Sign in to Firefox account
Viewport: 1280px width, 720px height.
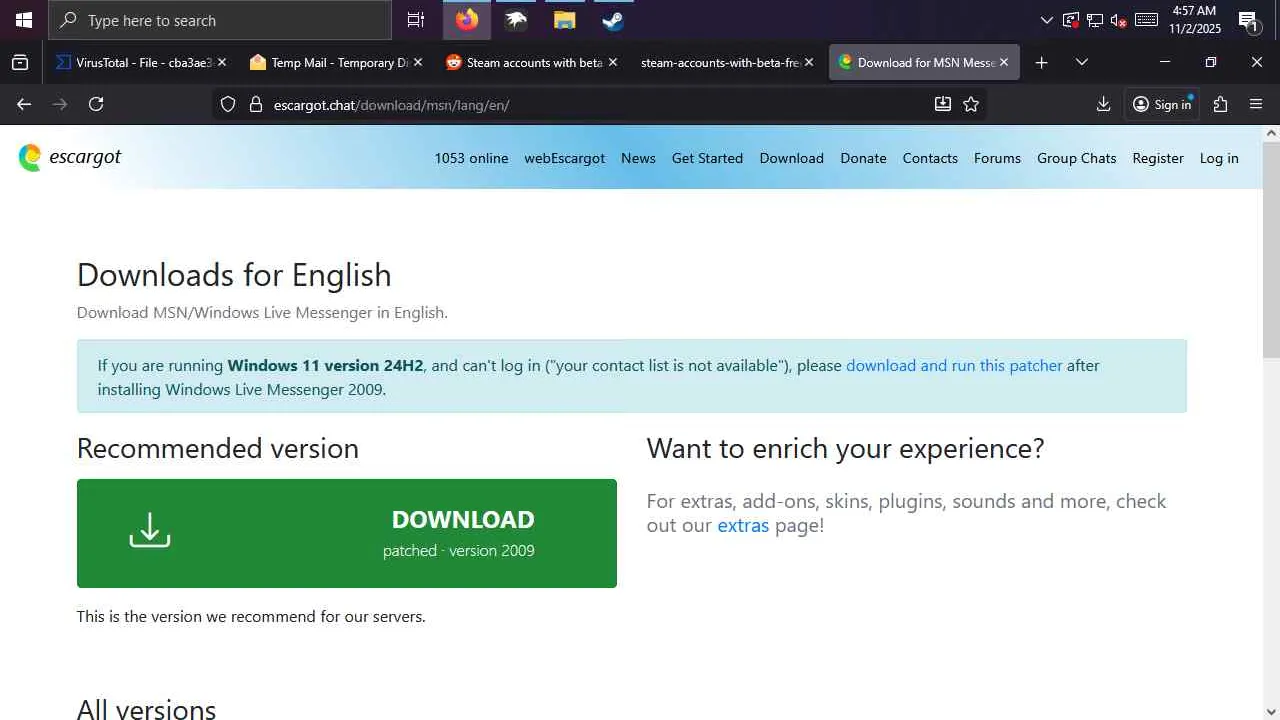coord(1162,104)
